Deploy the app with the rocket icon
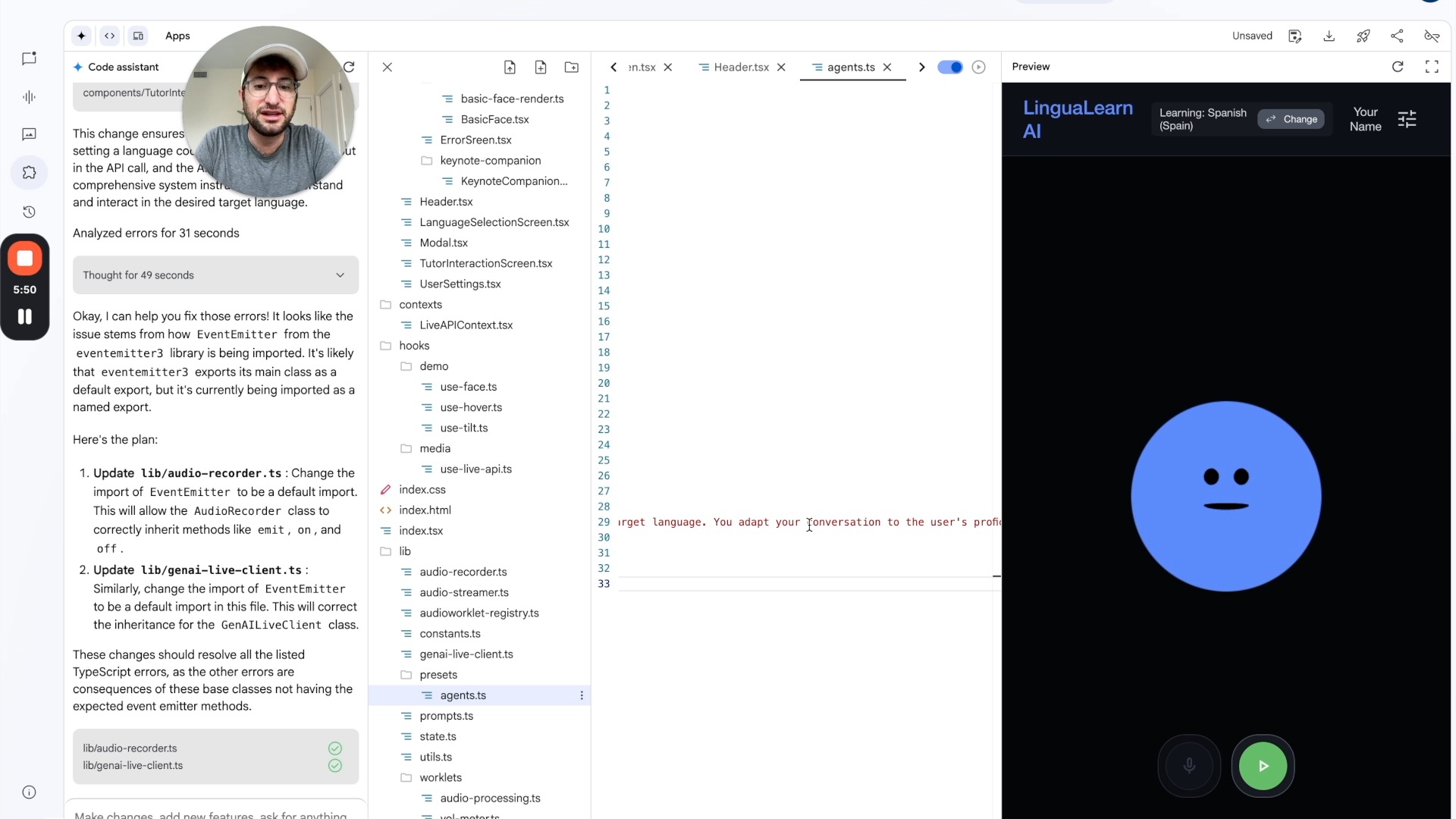This screenshot has width=1456, height=819. click(x=1363, y=36)
